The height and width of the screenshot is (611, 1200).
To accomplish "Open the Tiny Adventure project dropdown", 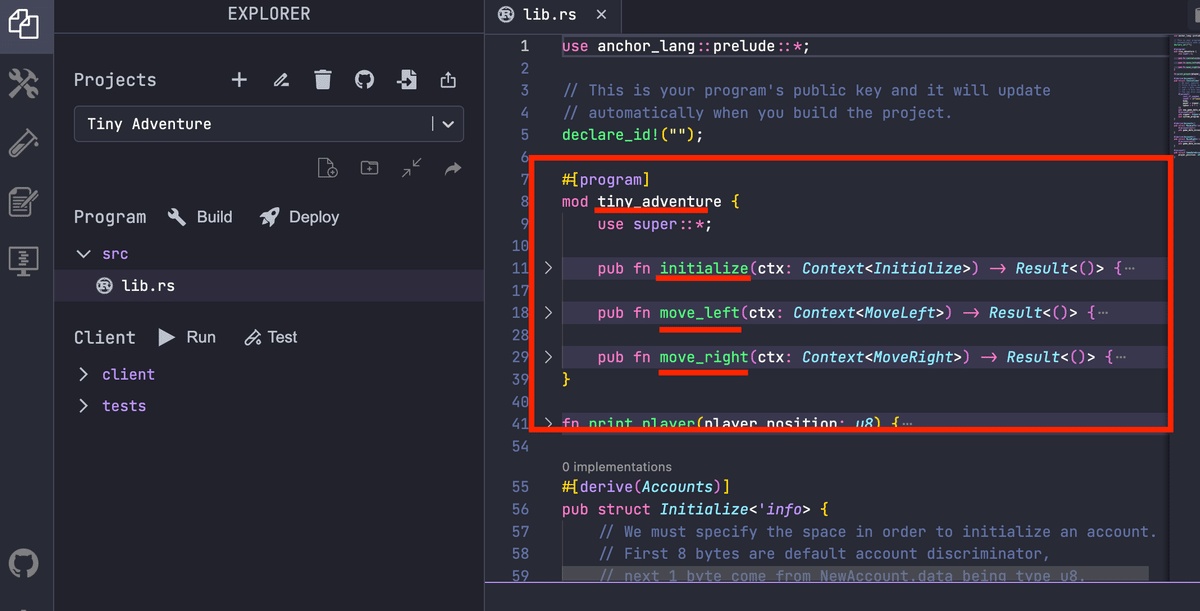I will (x=269, y=124).
